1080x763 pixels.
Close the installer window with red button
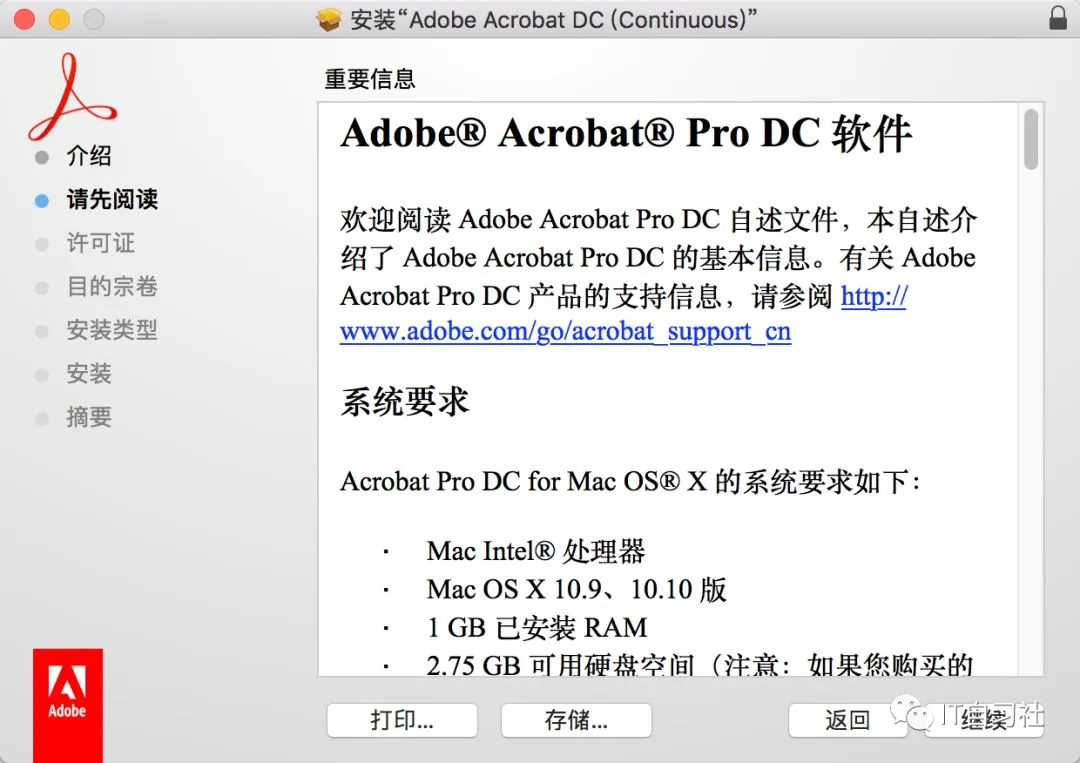[25, 19]
